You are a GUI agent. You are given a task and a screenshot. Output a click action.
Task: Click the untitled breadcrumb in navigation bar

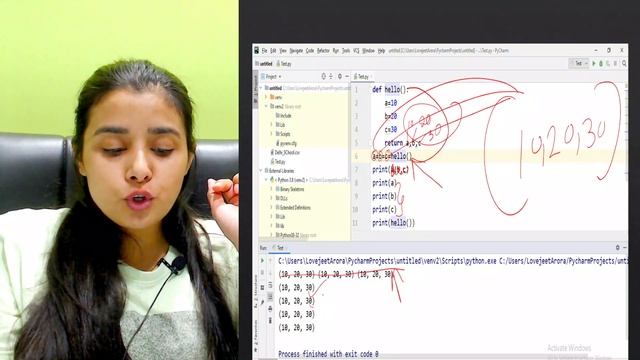[x=264, y=64]
